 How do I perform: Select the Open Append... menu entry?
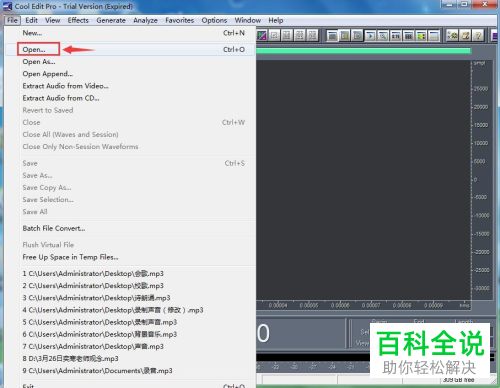(x=130, y=74)
